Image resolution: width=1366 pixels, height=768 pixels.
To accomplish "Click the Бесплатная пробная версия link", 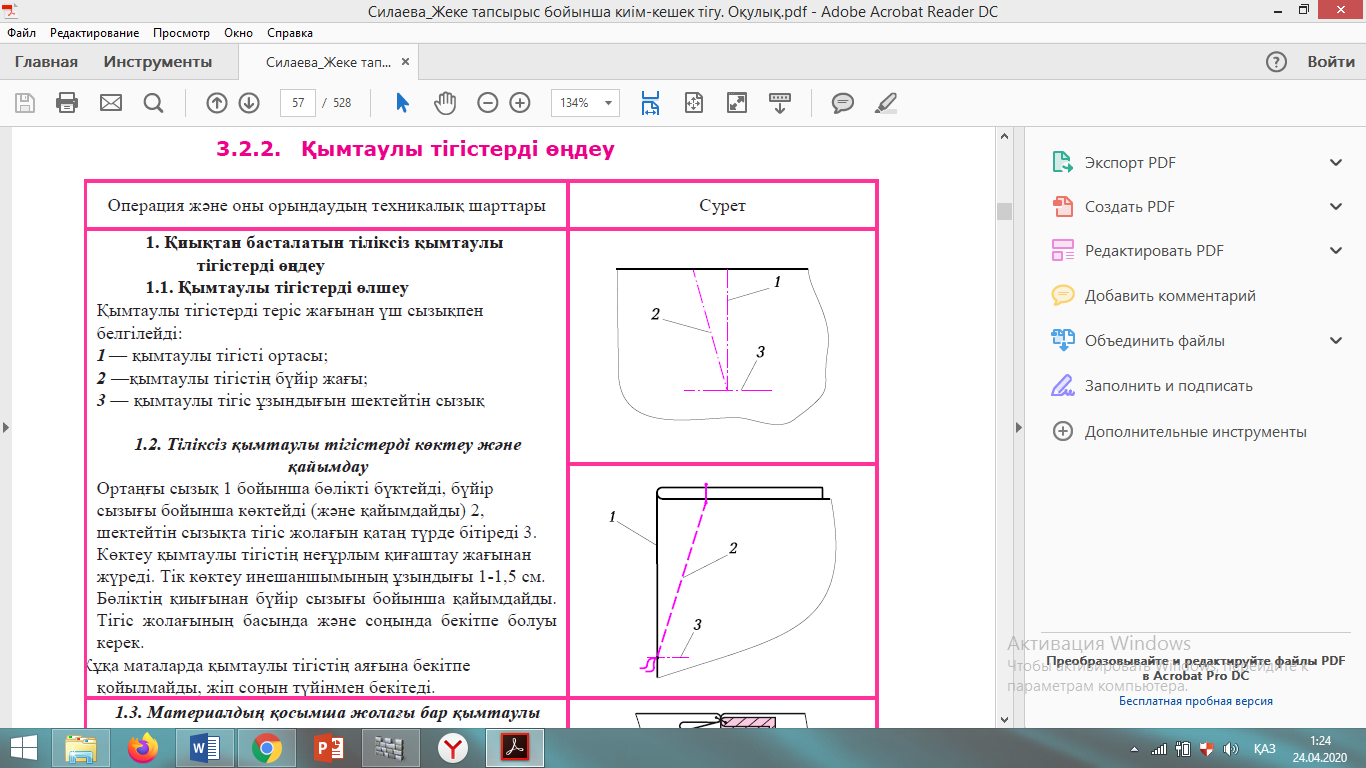I will tap(1195, 701).
